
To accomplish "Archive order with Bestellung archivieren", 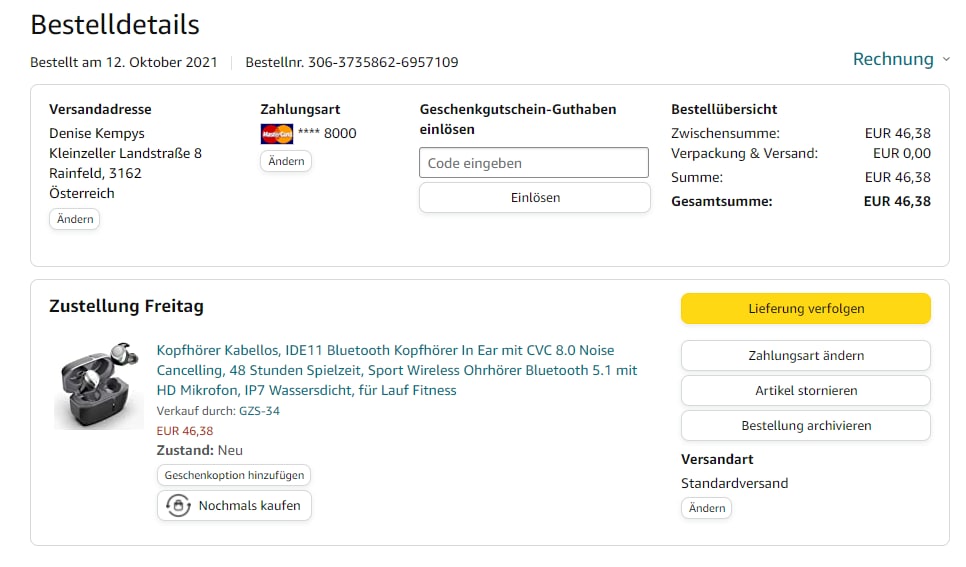I will 805,425.
